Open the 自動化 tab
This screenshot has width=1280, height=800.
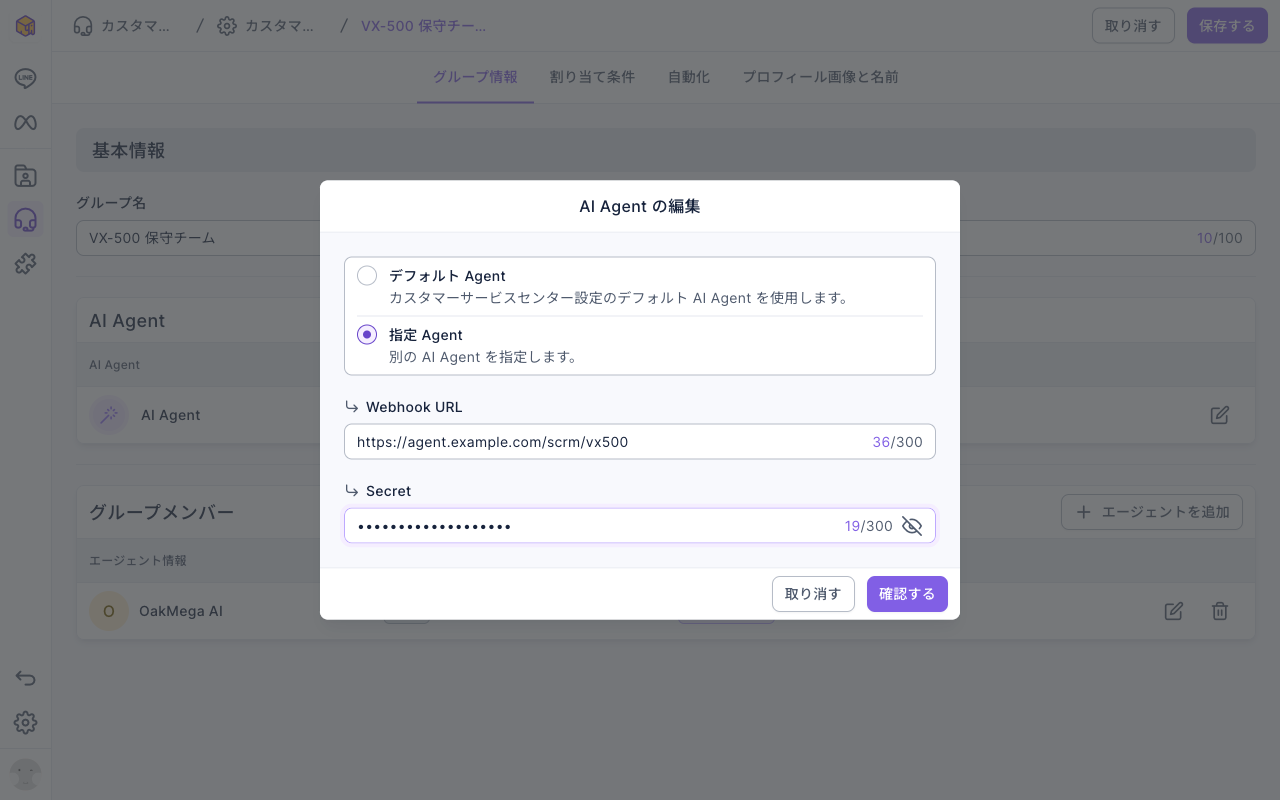[x=689, y=77]
